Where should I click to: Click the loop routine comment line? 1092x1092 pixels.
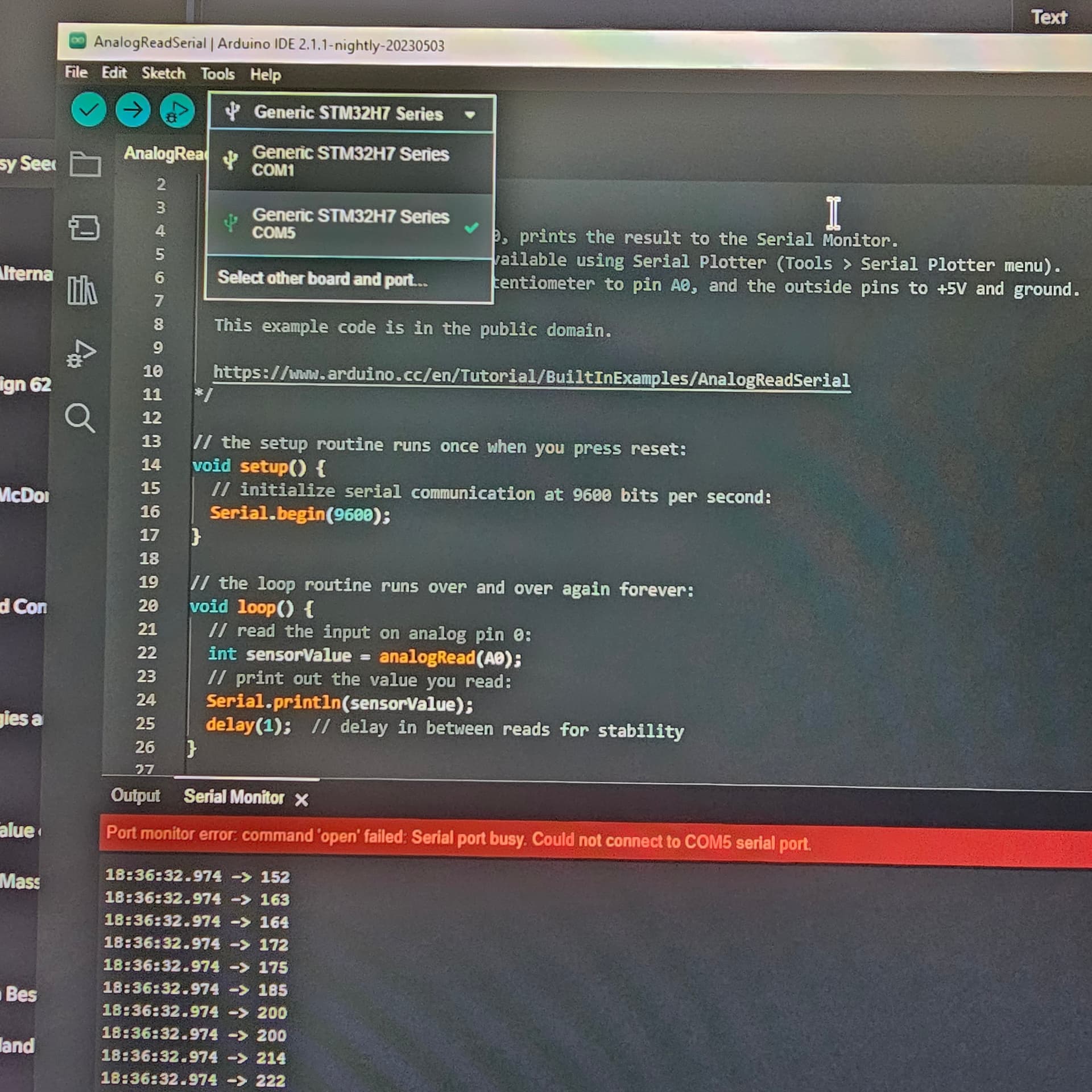442,586
